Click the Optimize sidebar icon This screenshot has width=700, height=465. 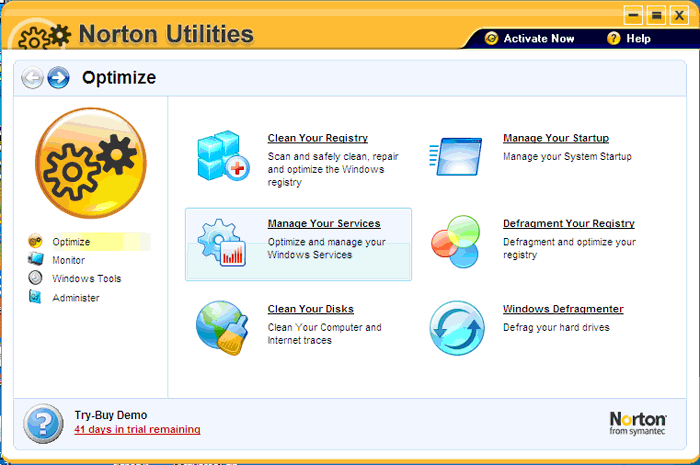(x=35, y=241)
